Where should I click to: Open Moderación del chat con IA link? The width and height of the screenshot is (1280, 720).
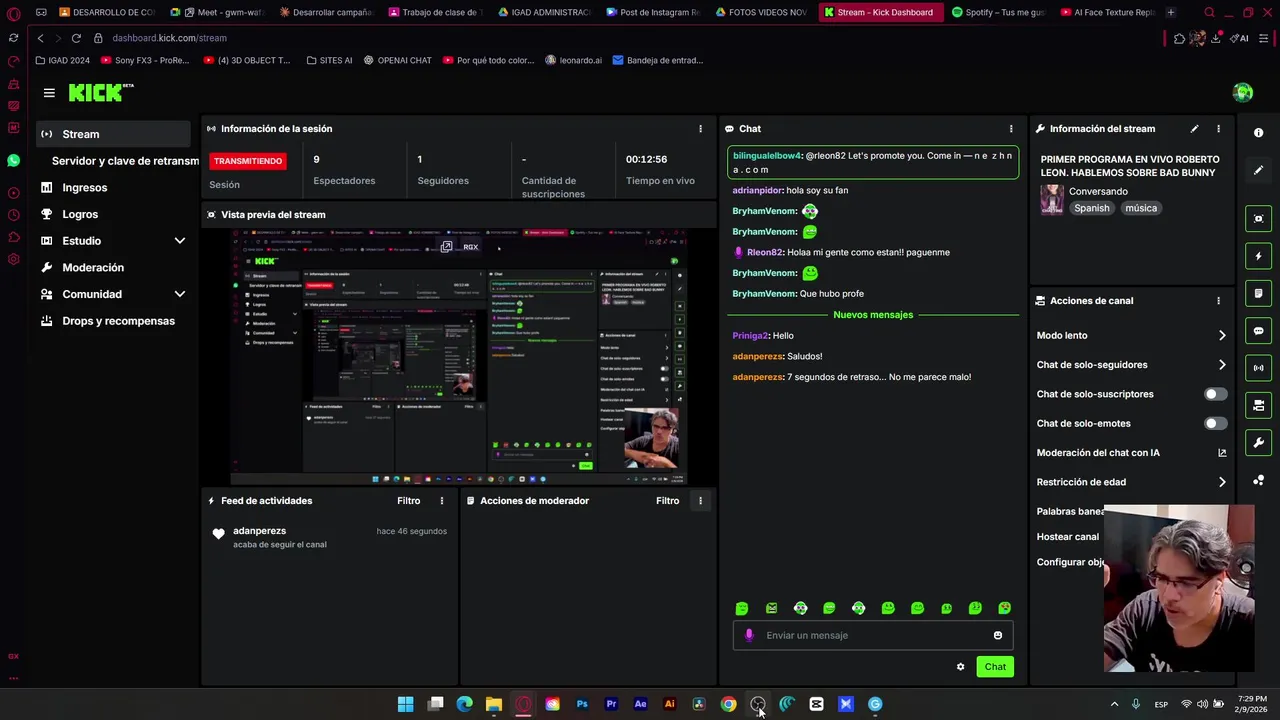point(1131,453)
